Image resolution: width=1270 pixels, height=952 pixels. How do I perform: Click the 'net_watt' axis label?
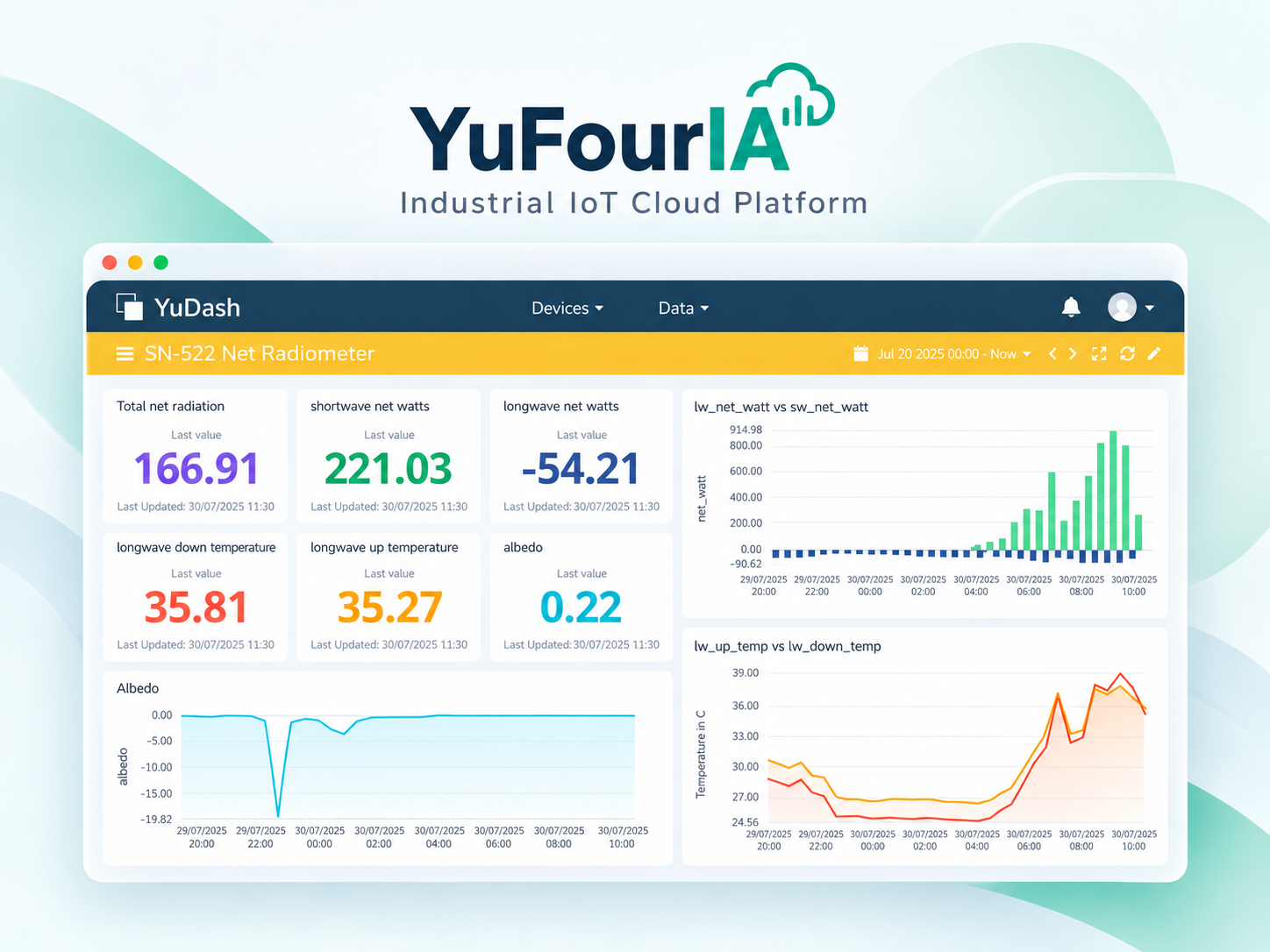click(702, 499)
